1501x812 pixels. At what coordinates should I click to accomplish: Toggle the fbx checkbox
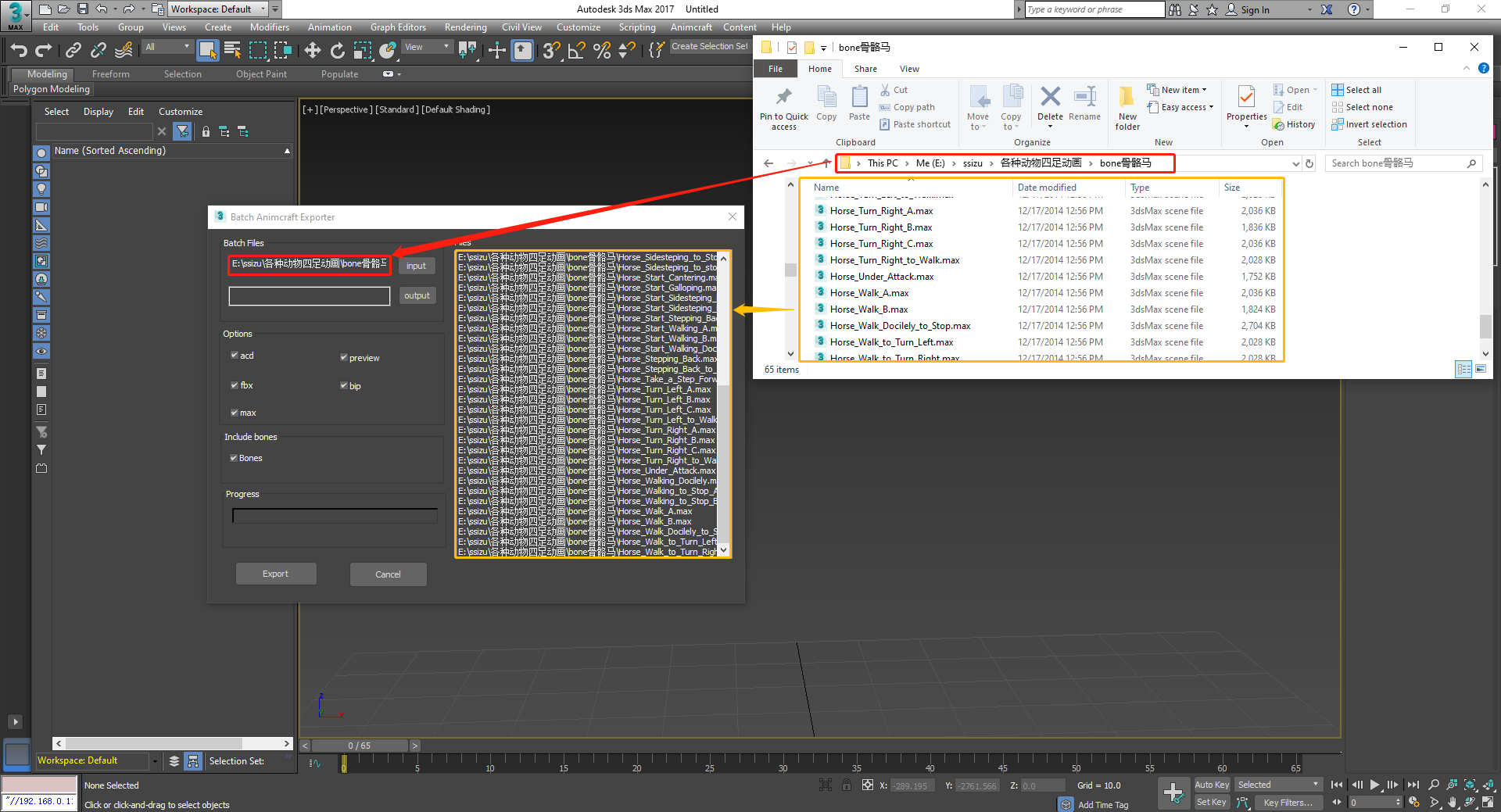pyautogui.click(x=235, y=385)
